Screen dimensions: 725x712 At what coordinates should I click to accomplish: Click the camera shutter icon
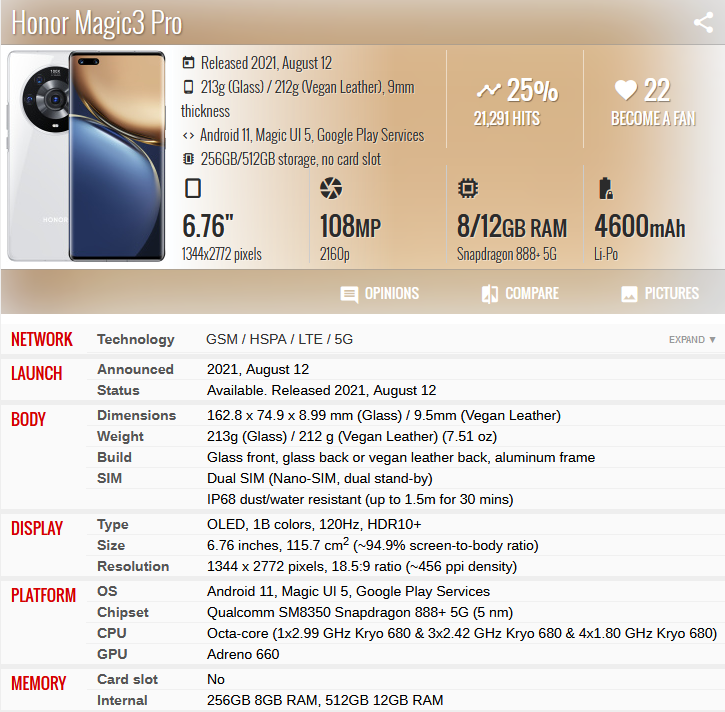tap(330, 188)
